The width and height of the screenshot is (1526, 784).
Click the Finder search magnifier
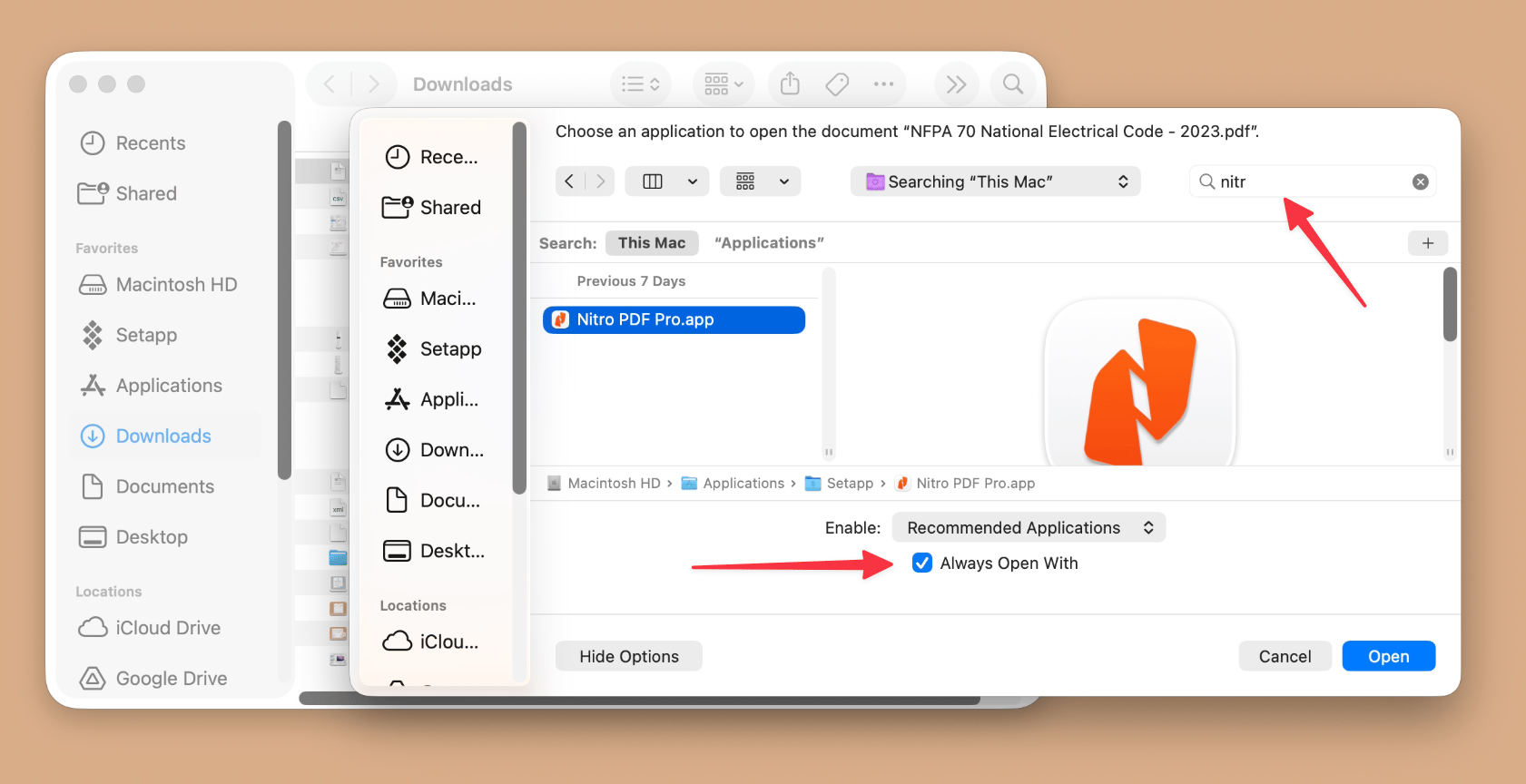(1013, 84)
